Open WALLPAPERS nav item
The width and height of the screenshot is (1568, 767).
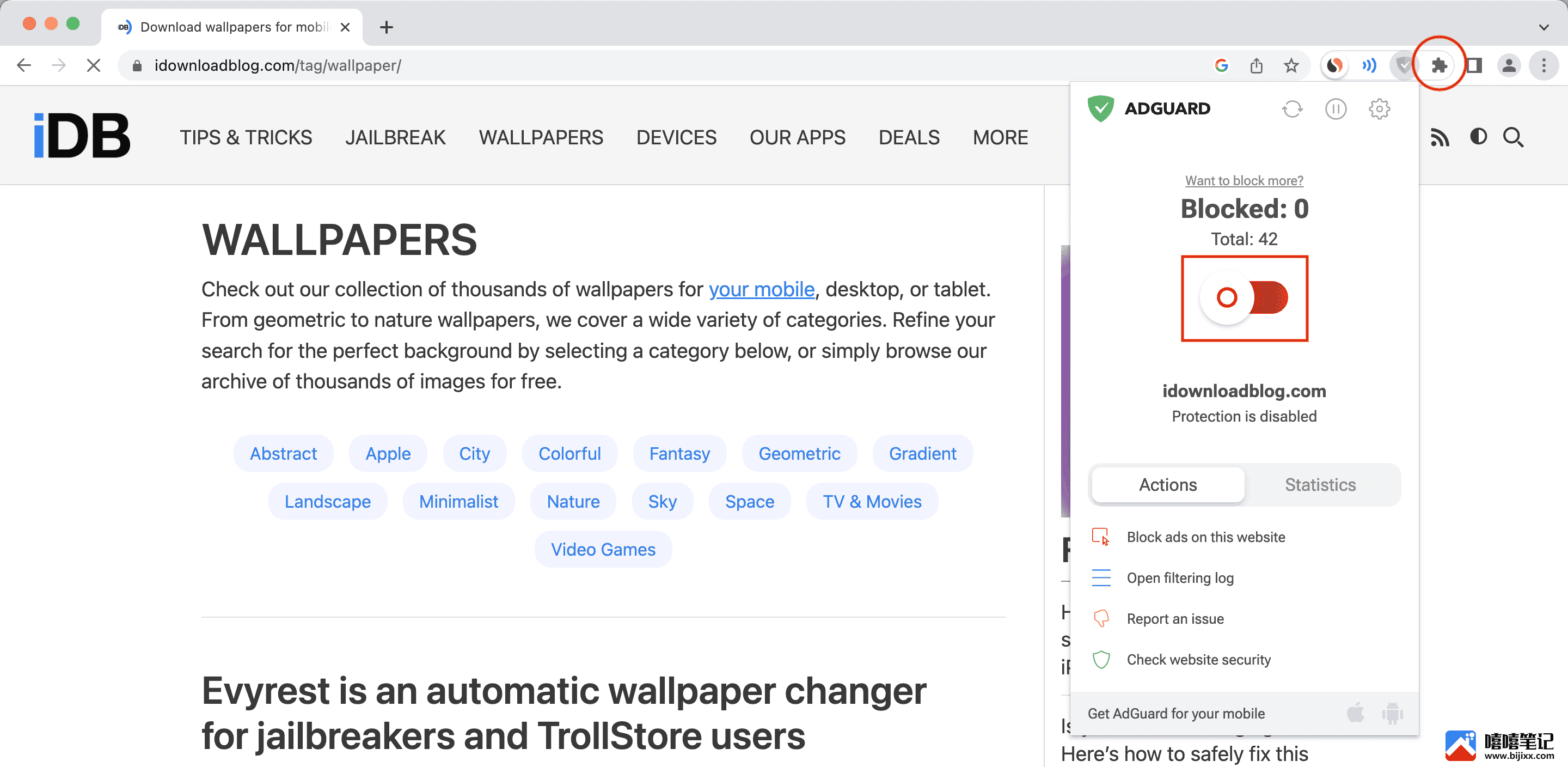click(541, 138)
